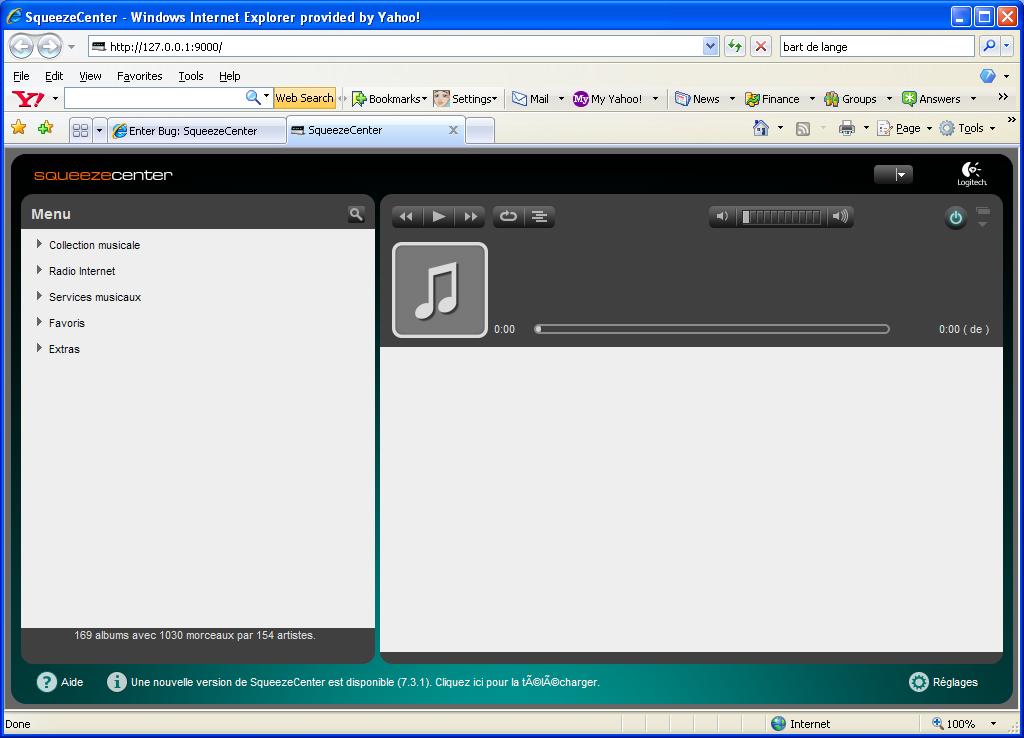1024x738 pixels.
Task: Expand Collection musicale in the menu
Action: pos(39,245)
